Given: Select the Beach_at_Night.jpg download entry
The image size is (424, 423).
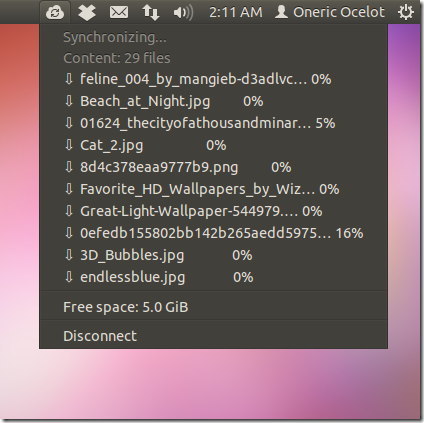Looking at the screenshot, I should point(213,101).
